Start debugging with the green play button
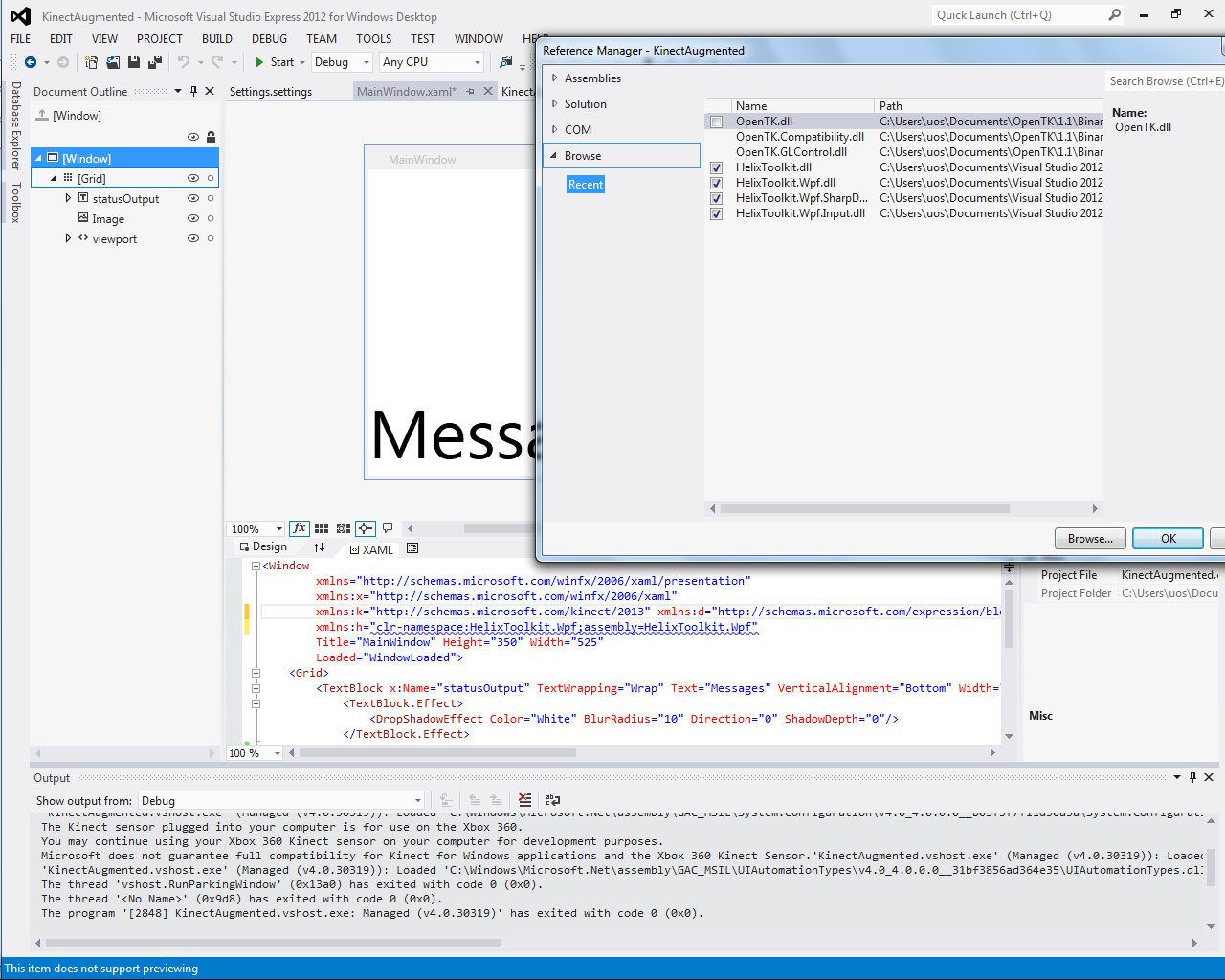 [259, 62]
